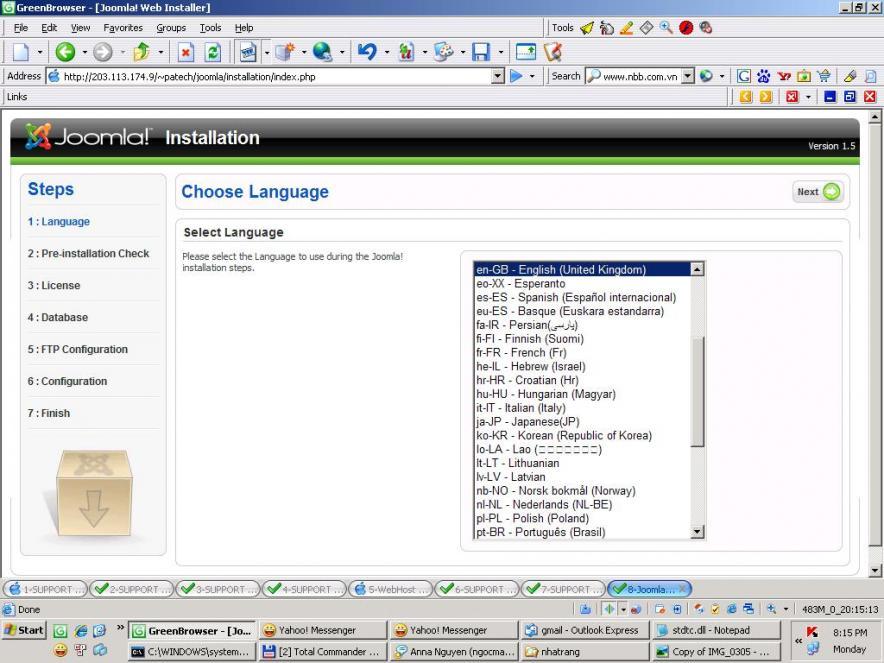Click the Windows Start button
The width and height of the screenshot is (884, 663).
click(x=24, y=630)
